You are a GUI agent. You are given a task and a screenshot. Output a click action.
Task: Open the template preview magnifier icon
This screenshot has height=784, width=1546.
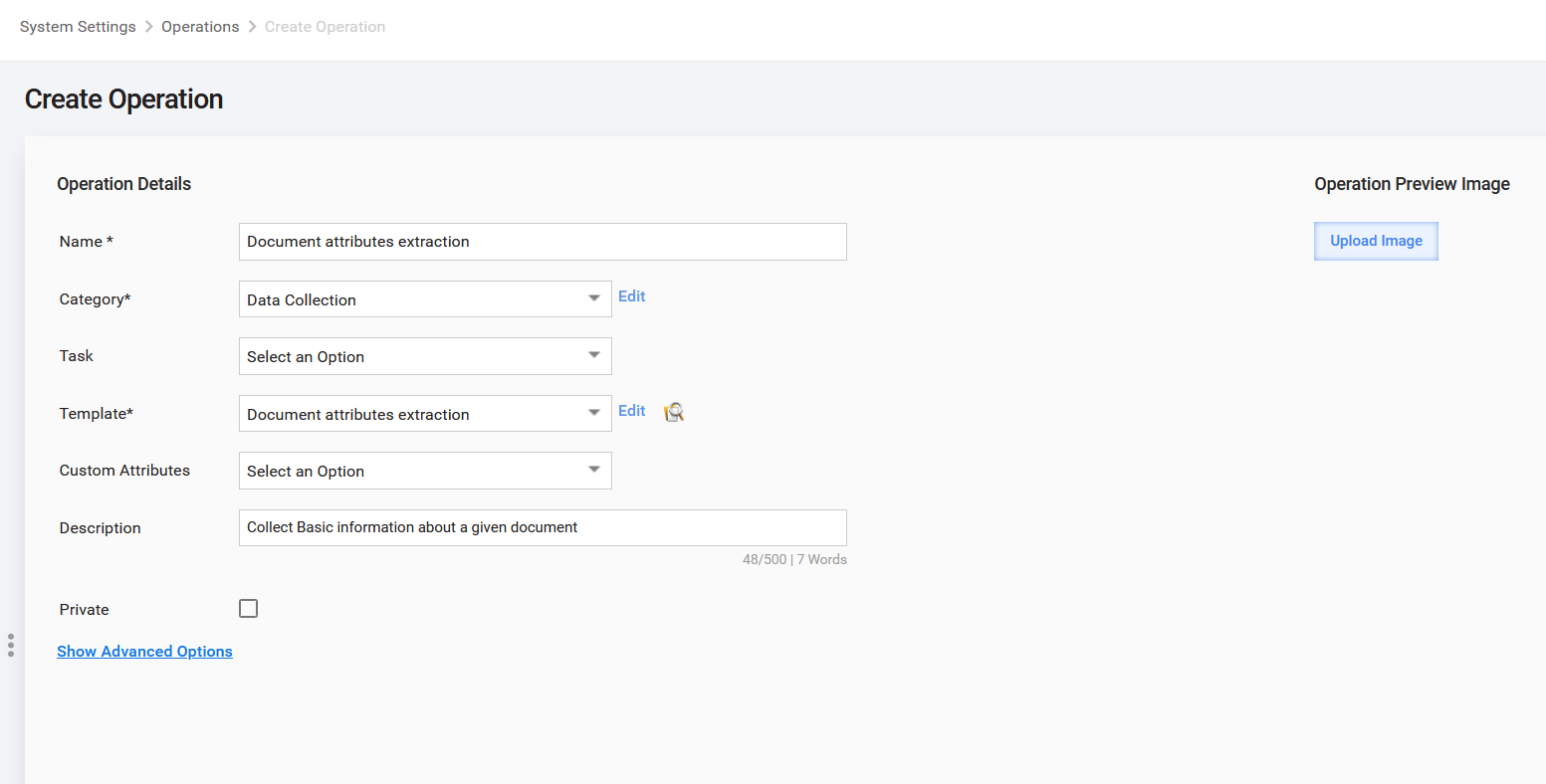[x=674, y=412]
